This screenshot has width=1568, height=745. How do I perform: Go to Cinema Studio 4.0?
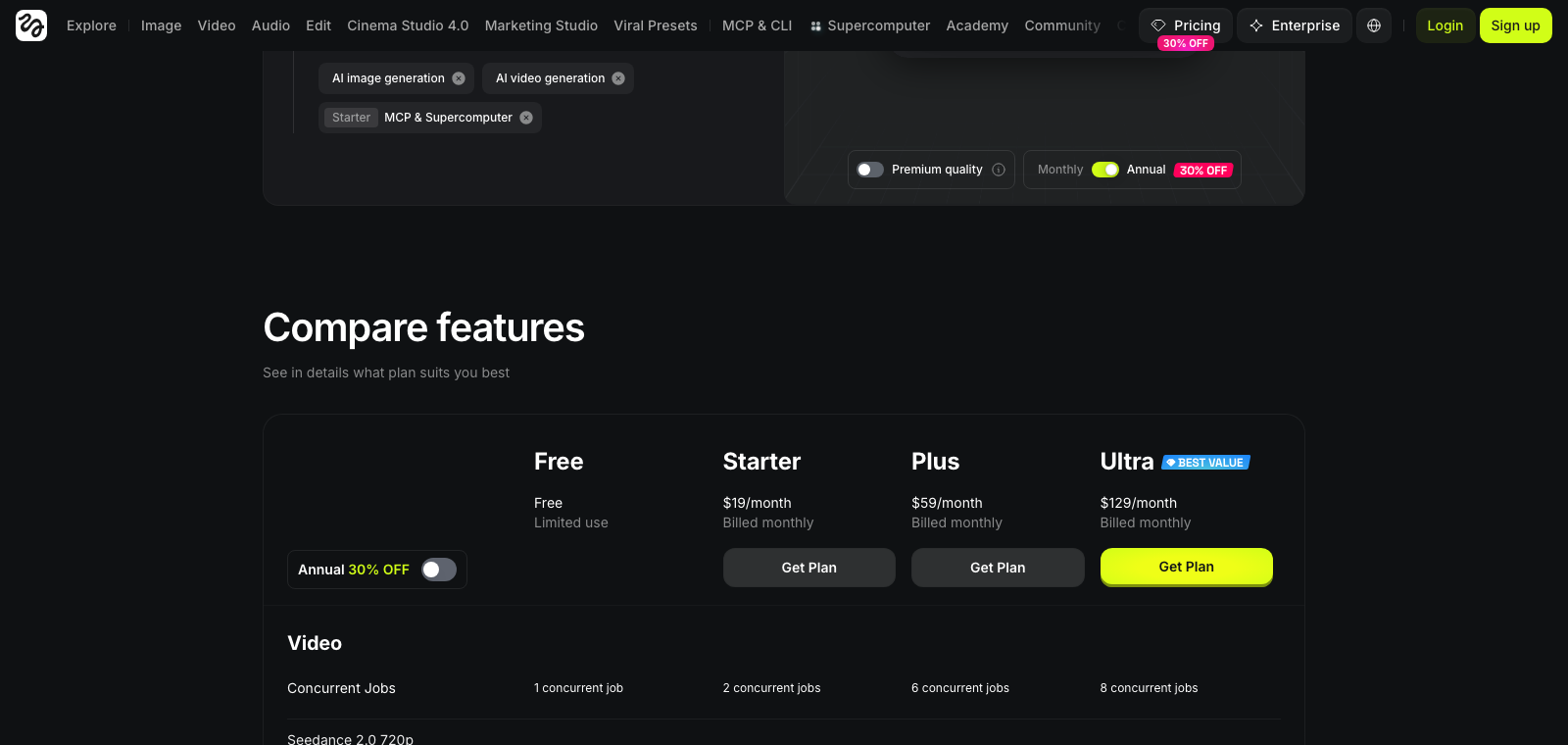click(408, 25)
